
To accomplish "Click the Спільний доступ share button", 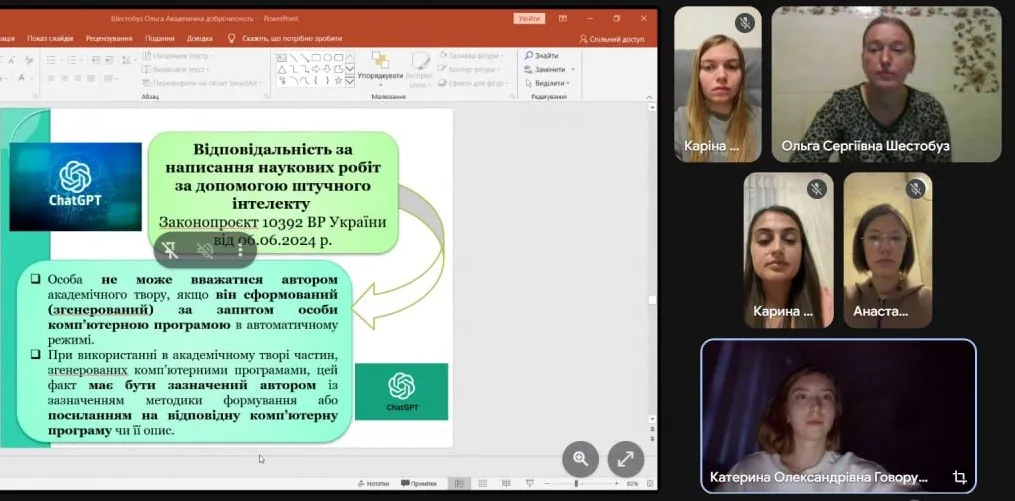I will [612, 38].
